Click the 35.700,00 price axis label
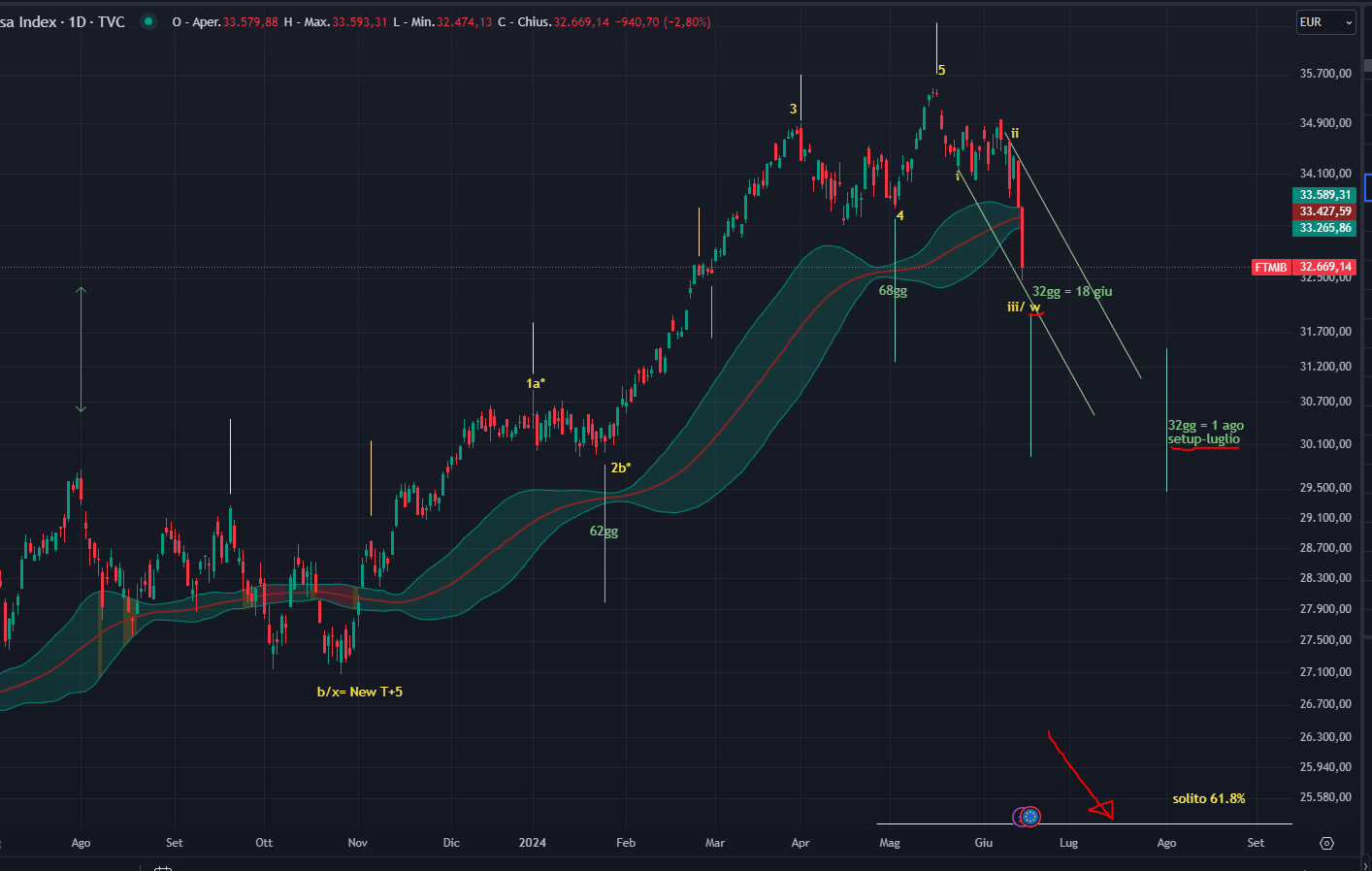Viewport: 1372px width, 871px height. pyautogui.click(x=1325, y=74)
